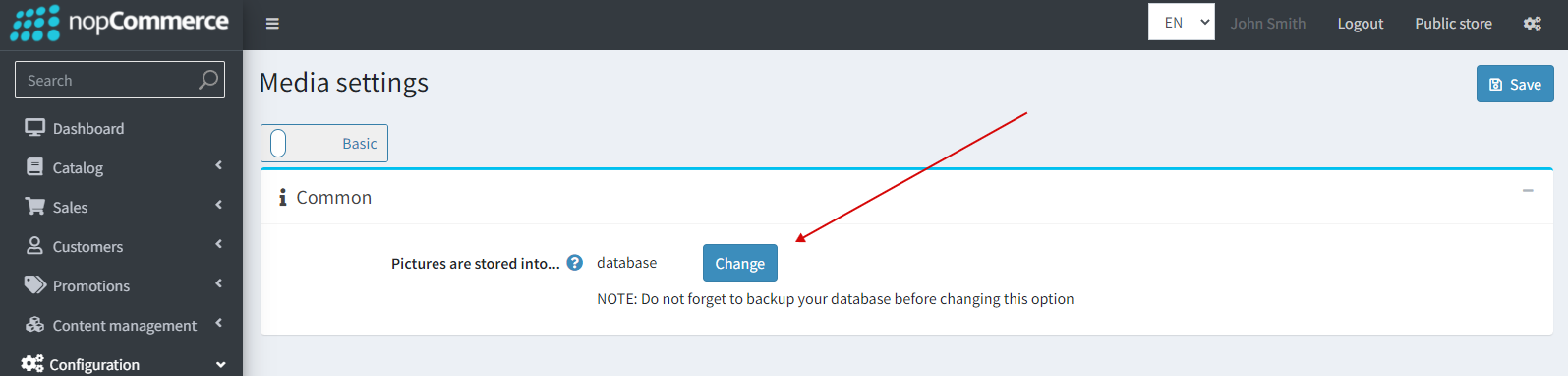Click the hamburger menu icon

coord(272,24)
